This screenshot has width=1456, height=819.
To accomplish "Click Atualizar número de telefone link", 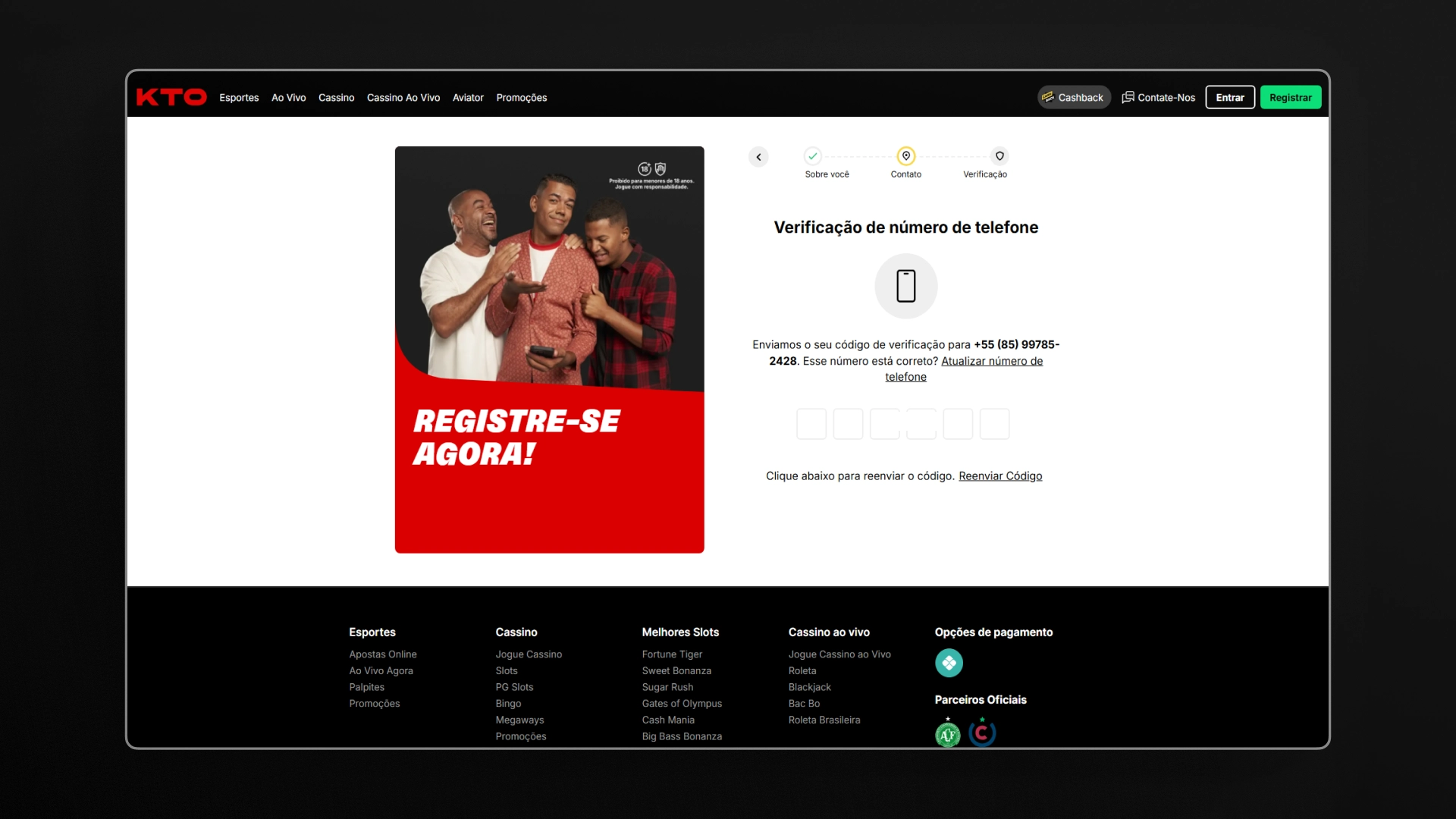I will tap(991, 361).
